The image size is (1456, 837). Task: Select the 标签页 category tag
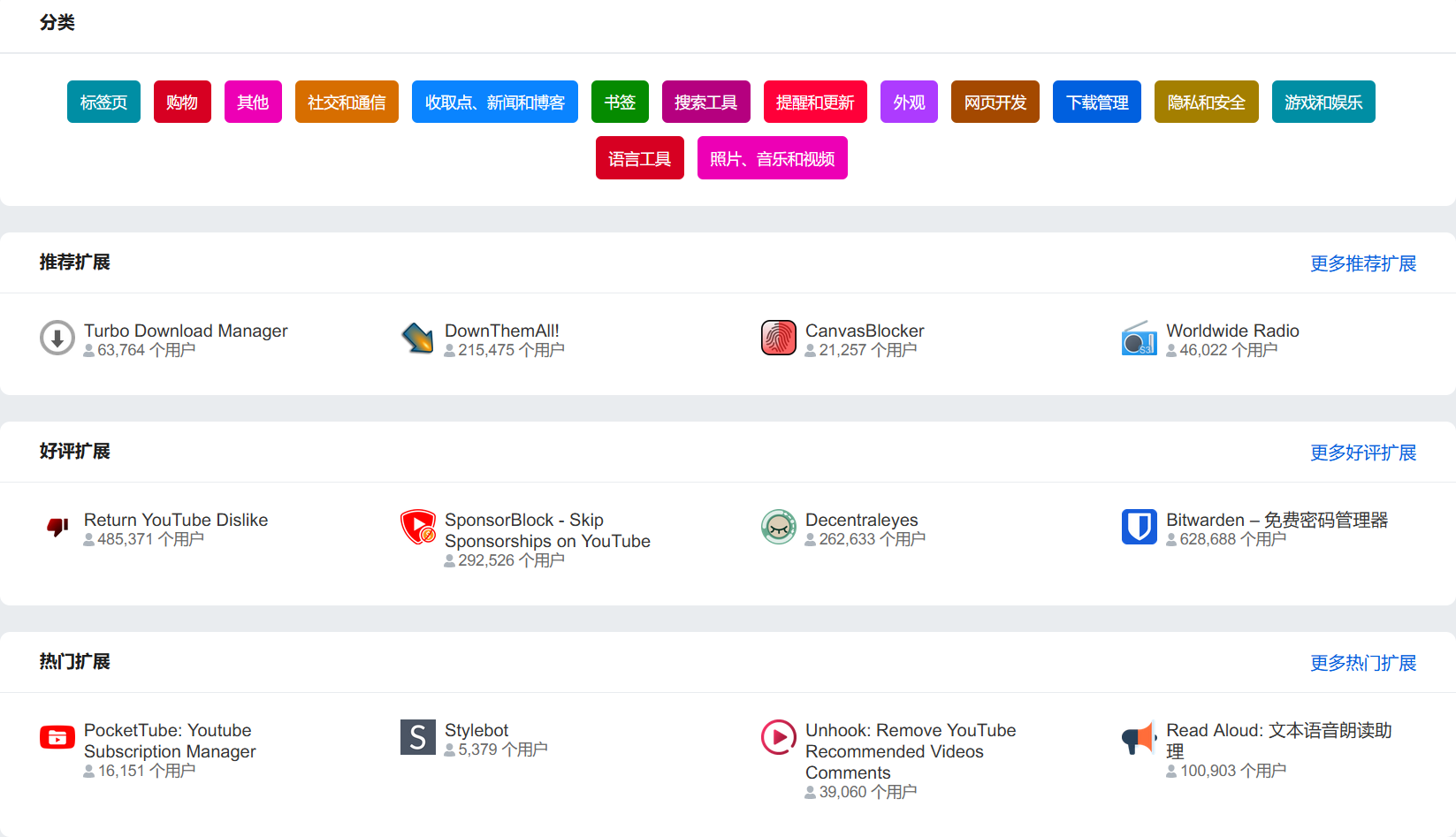pyautogui.click(x=103, y=102)
